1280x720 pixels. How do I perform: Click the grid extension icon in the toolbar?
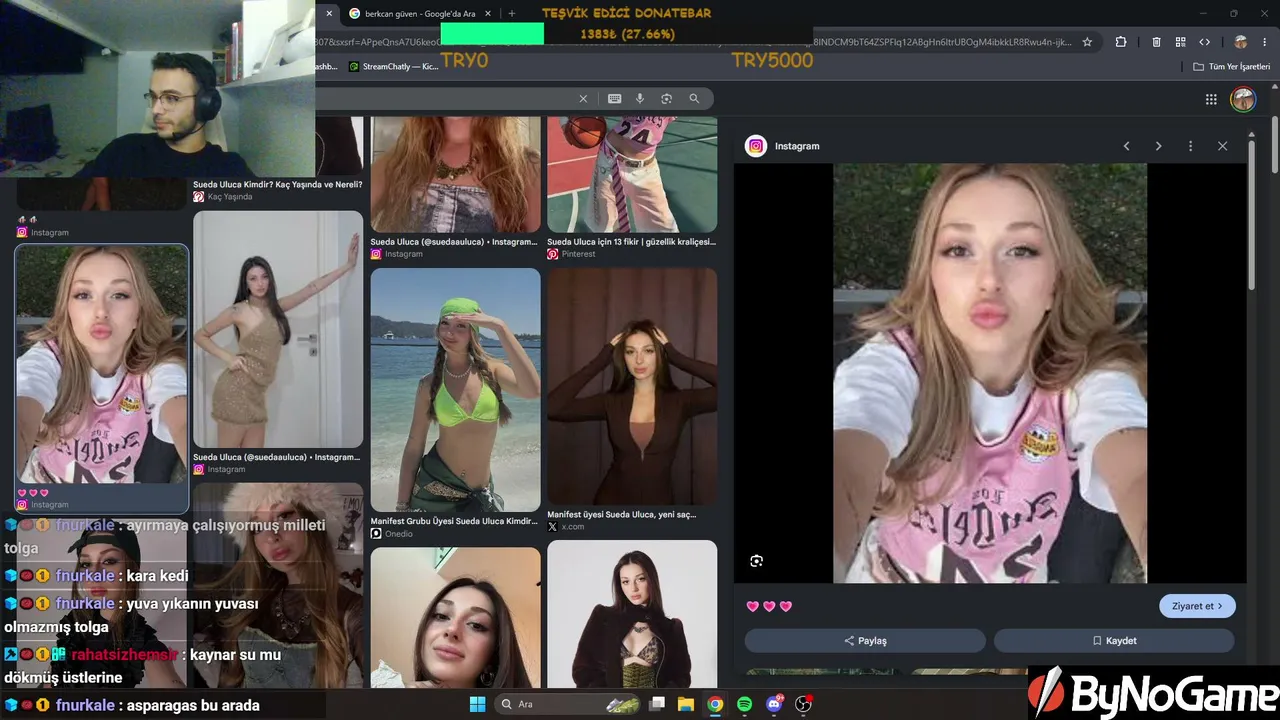coord(1181,42)
